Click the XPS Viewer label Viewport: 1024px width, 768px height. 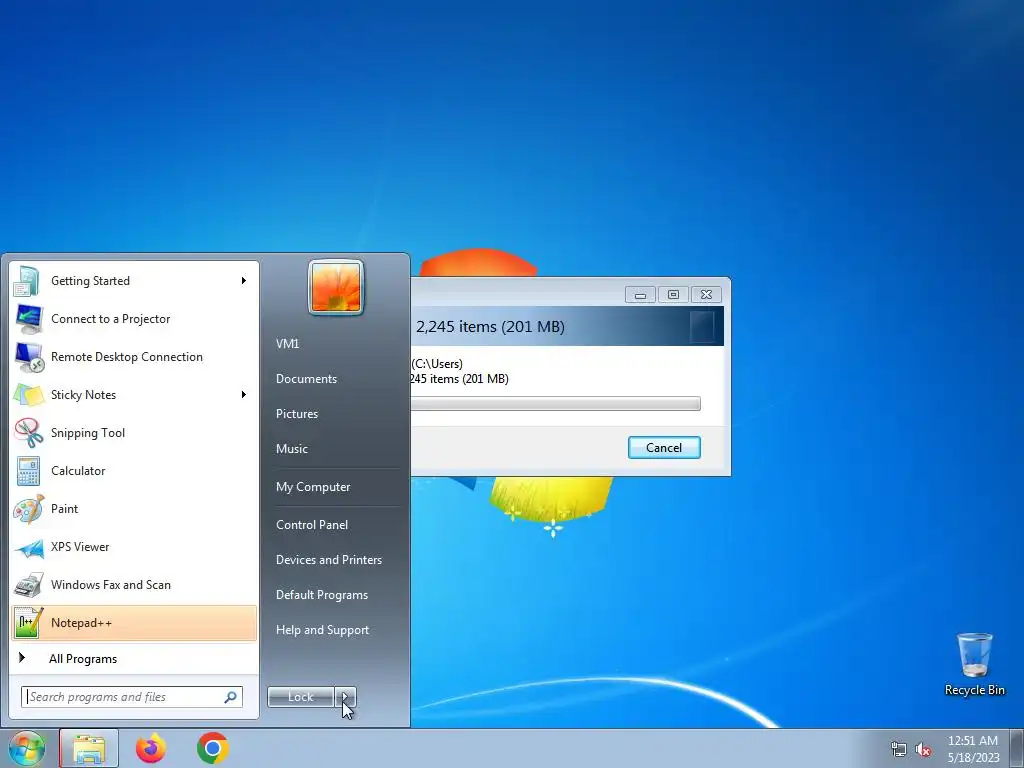80,547
